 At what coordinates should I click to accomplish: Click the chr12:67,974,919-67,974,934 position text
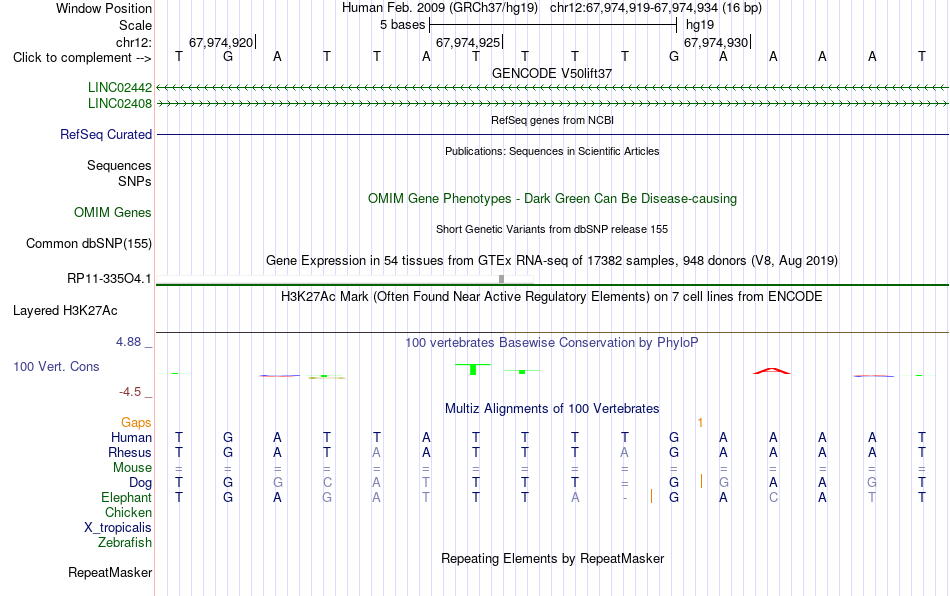(x=656, y=8)
